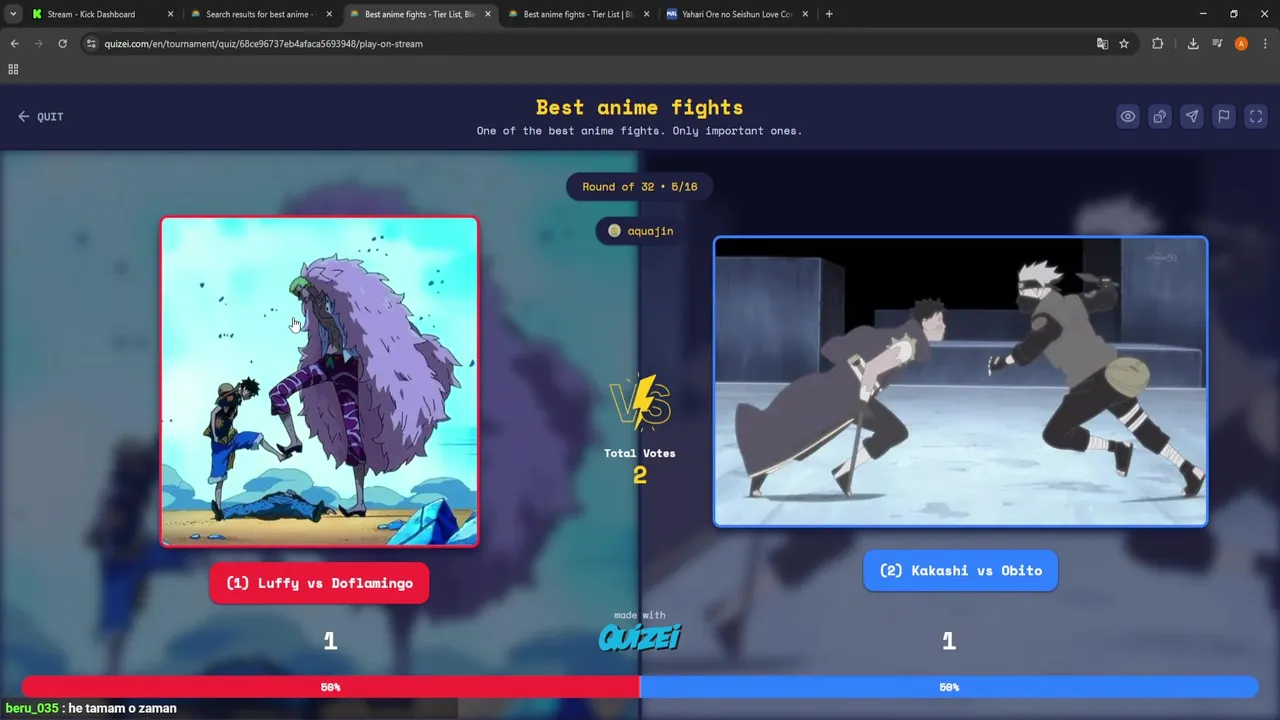Open the apps grid in bookmarks bar

pos(13,69)
